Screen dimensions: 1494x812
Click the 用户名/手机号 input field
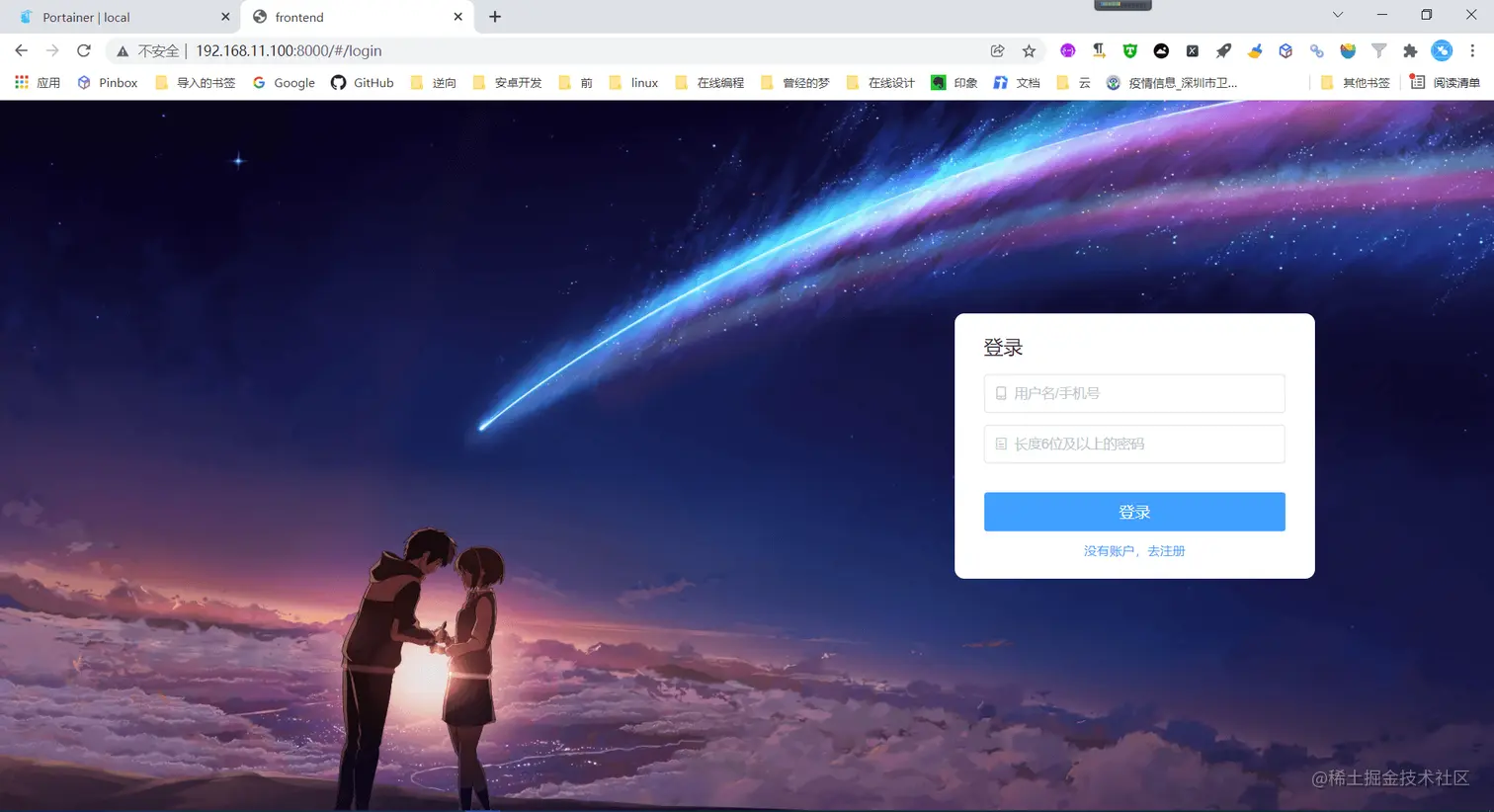click(x=1133, y=393)
